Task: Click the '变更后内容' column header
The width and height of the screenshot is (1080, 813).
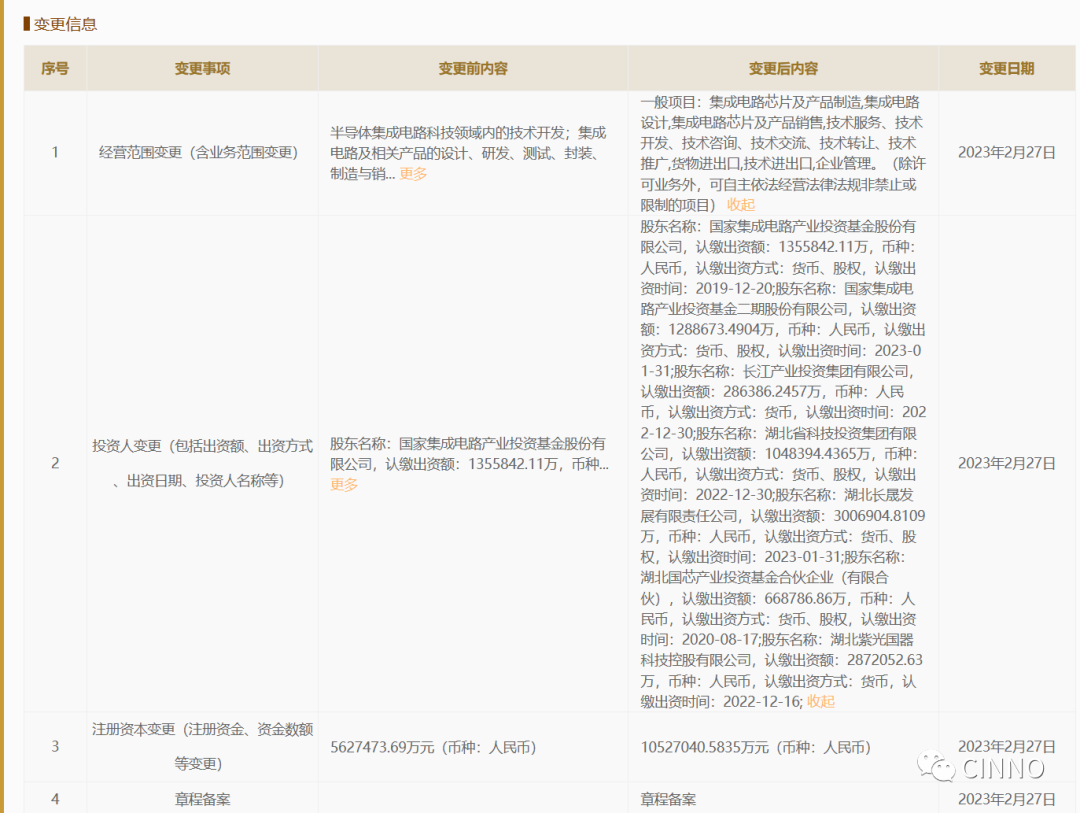Action: coord(783,68)
